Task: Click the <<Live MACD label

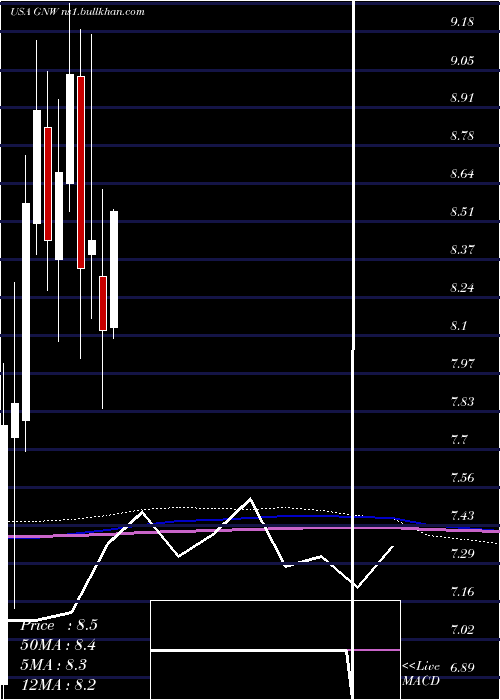Action: 421,674
